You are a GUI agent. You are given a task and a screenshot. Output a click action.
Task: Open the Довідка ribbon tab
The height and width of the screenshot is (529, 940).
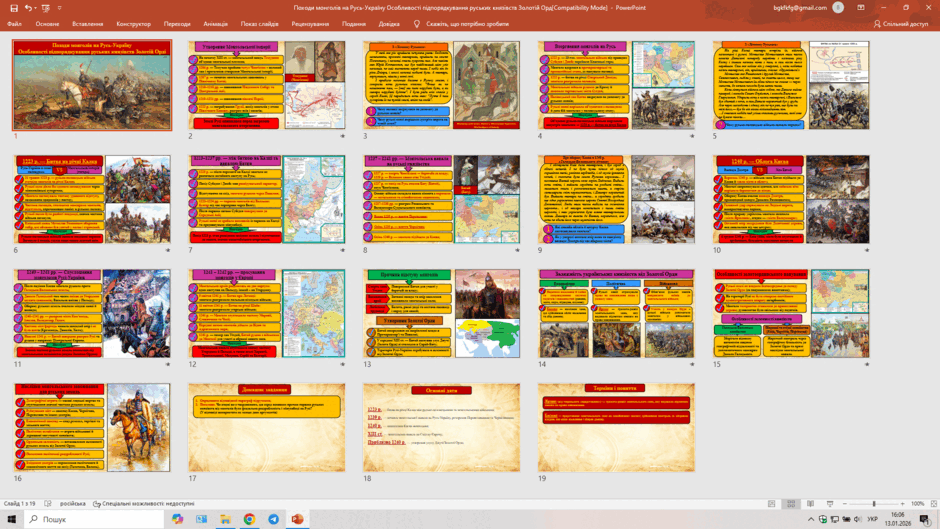click(x=389, y=24)
